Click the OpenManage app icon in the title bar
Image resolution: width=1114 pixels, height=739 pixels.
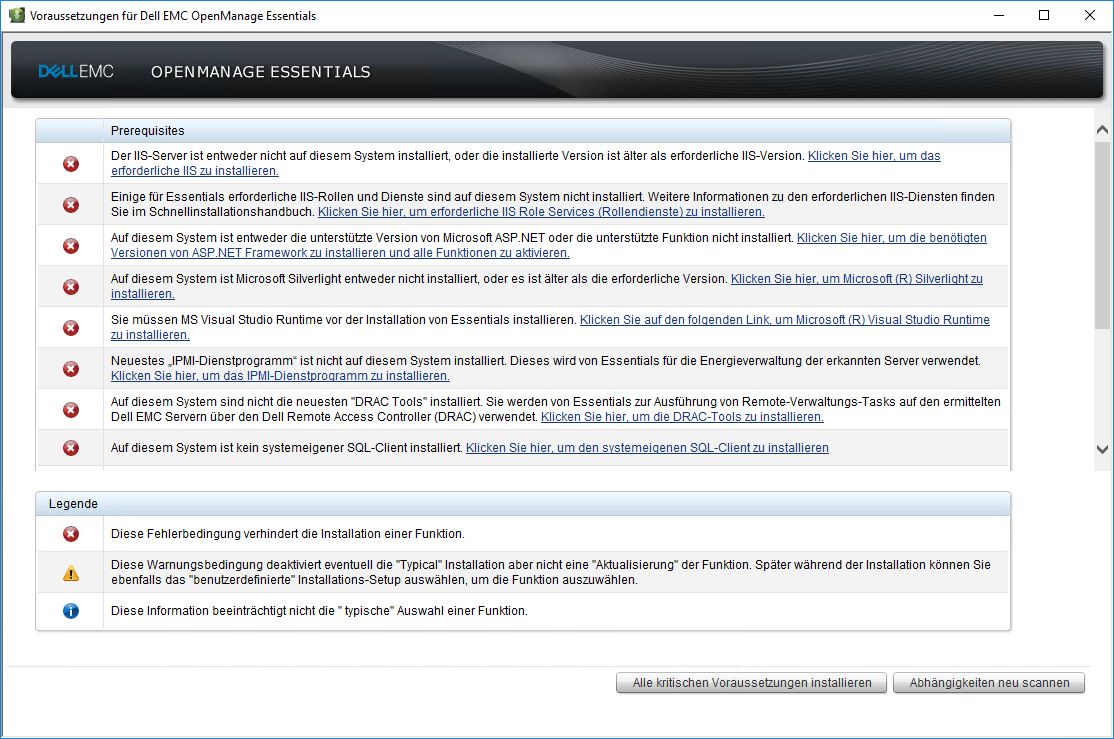click(16, 15)
